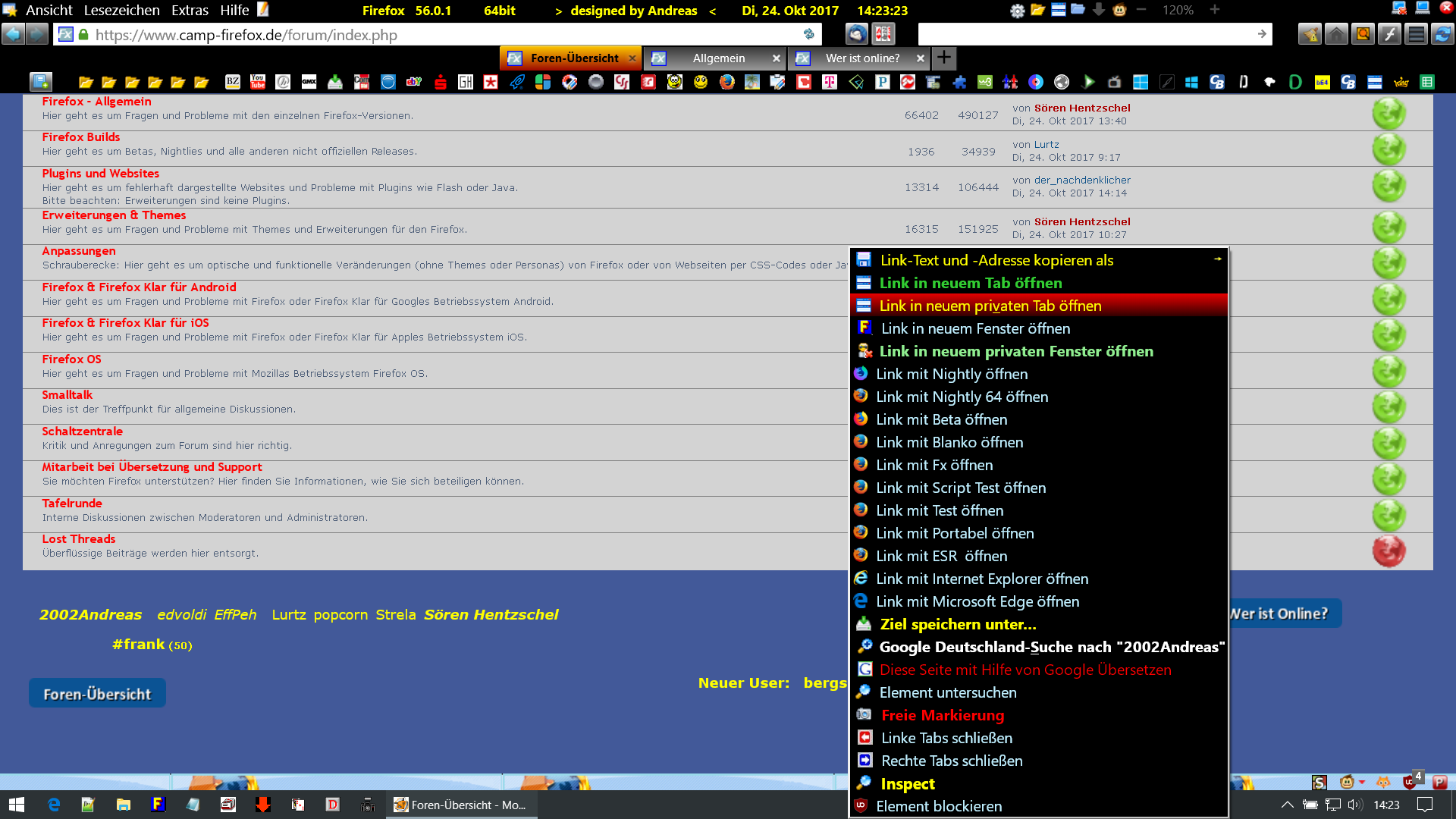The width and height of the screenshot is (1456, 819).
Task: Open the 'Firefox Builds' forum link
Action: [x=80, y=137]
